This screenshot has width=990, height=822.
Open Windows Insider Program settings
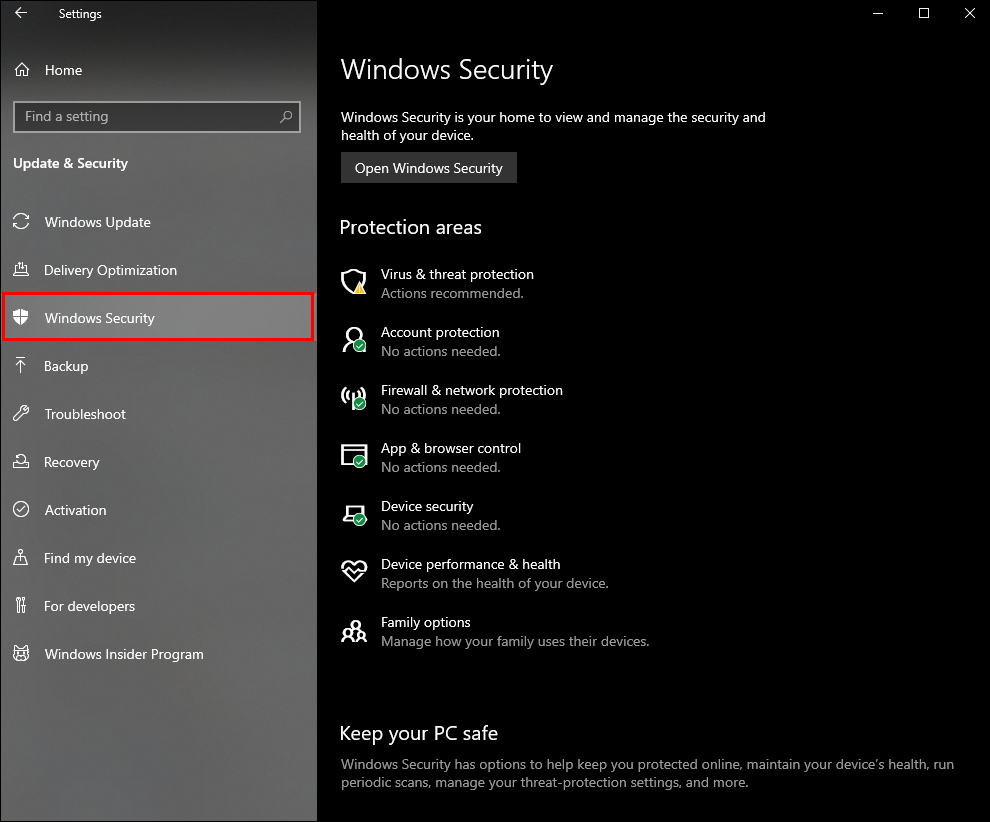tap(124, 654)
